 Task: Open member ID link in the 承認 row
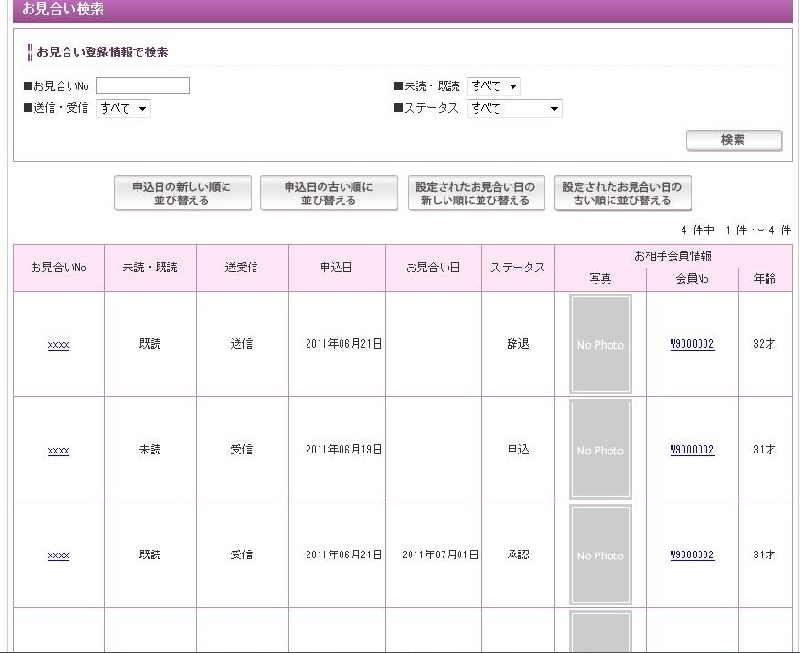point(692,555)
